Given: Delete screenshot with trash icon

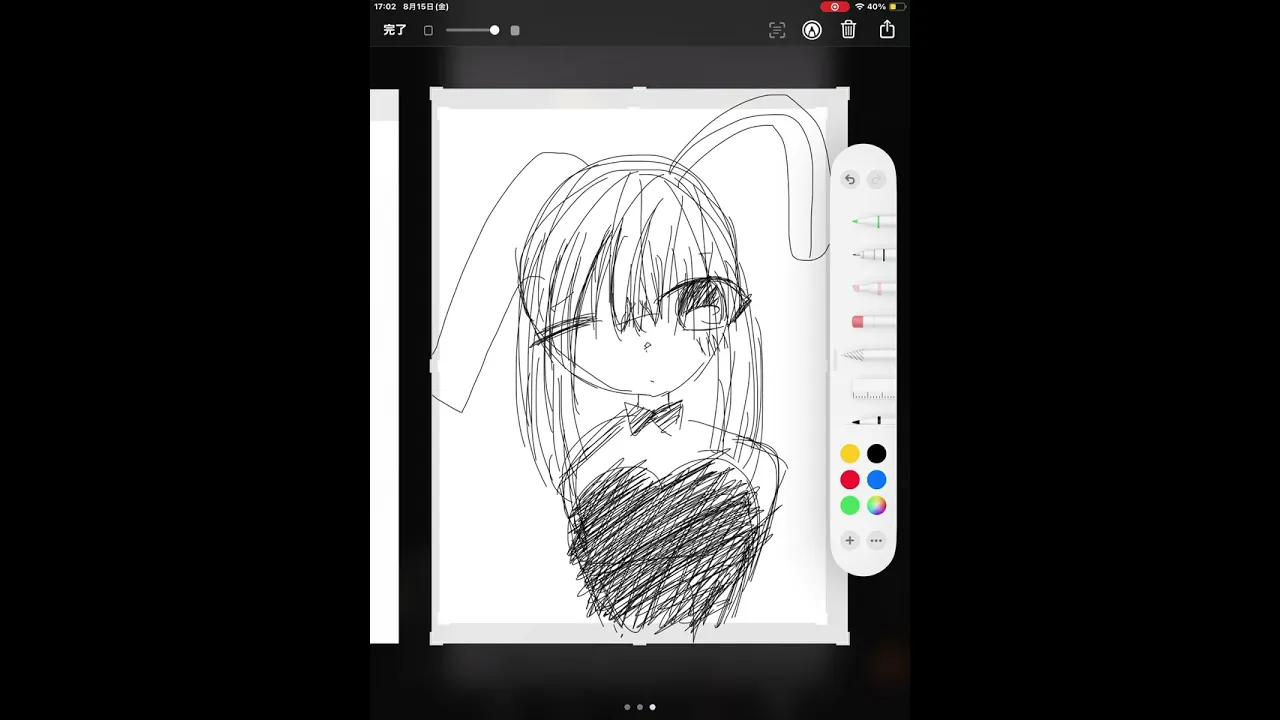Looking at the screenshot, I should click(x=848, y=30).
